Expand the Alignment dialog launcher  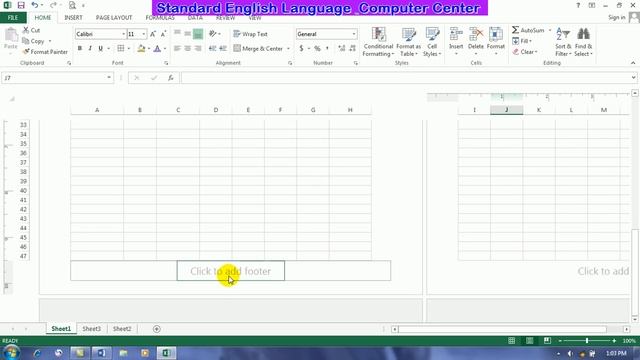(290, 63)
